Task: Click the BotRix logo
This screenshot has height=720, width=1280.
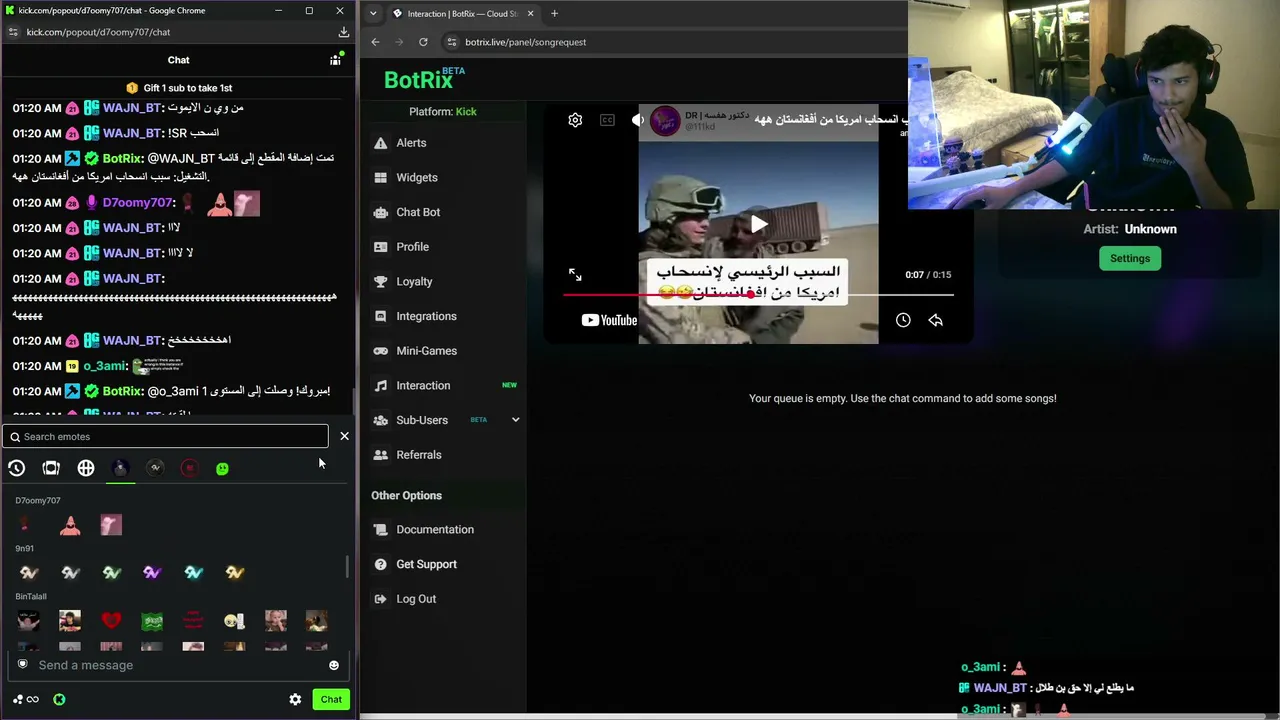Action: 425,79
